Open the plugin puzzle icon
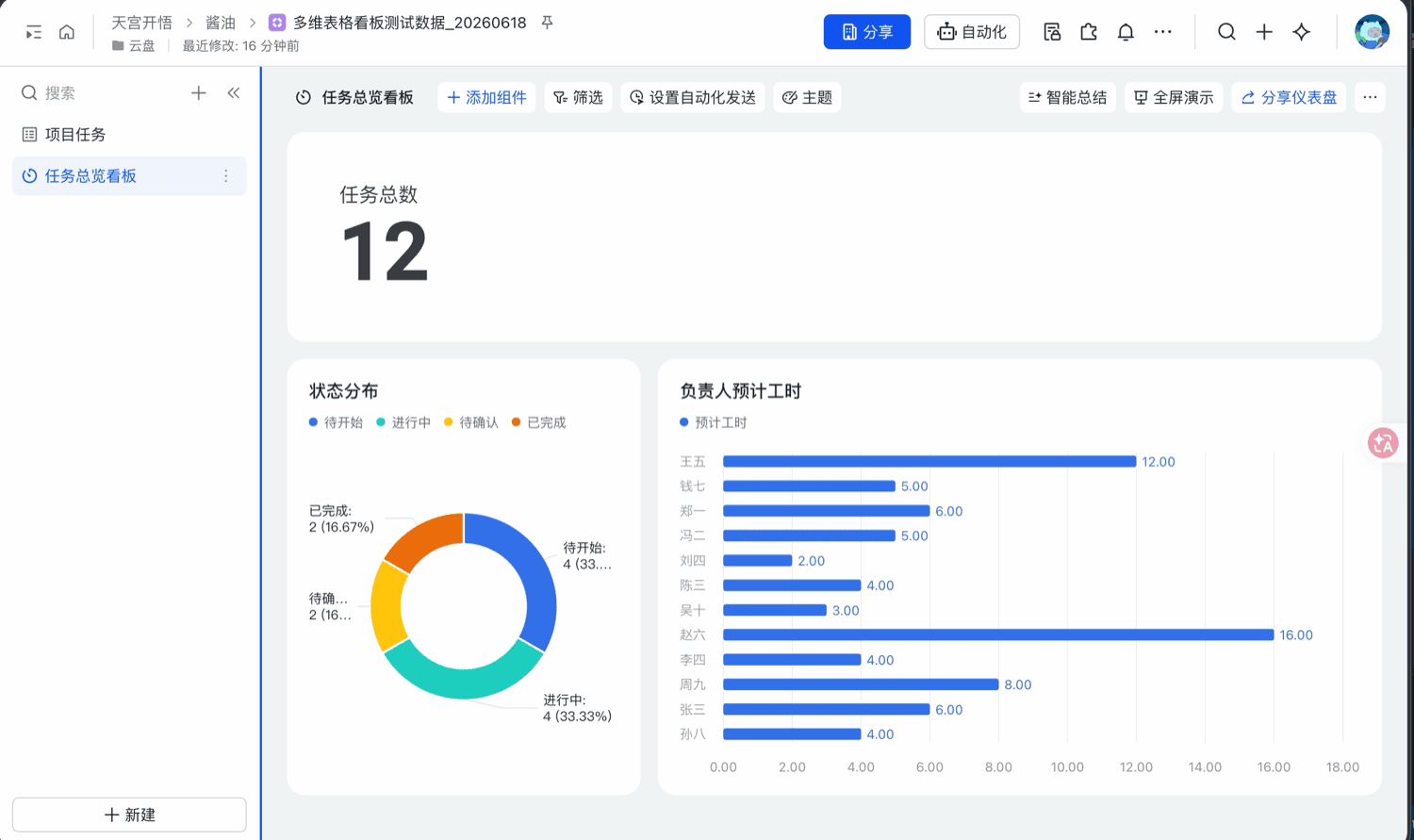1414x840 pixels. [x=1089, y=32]
